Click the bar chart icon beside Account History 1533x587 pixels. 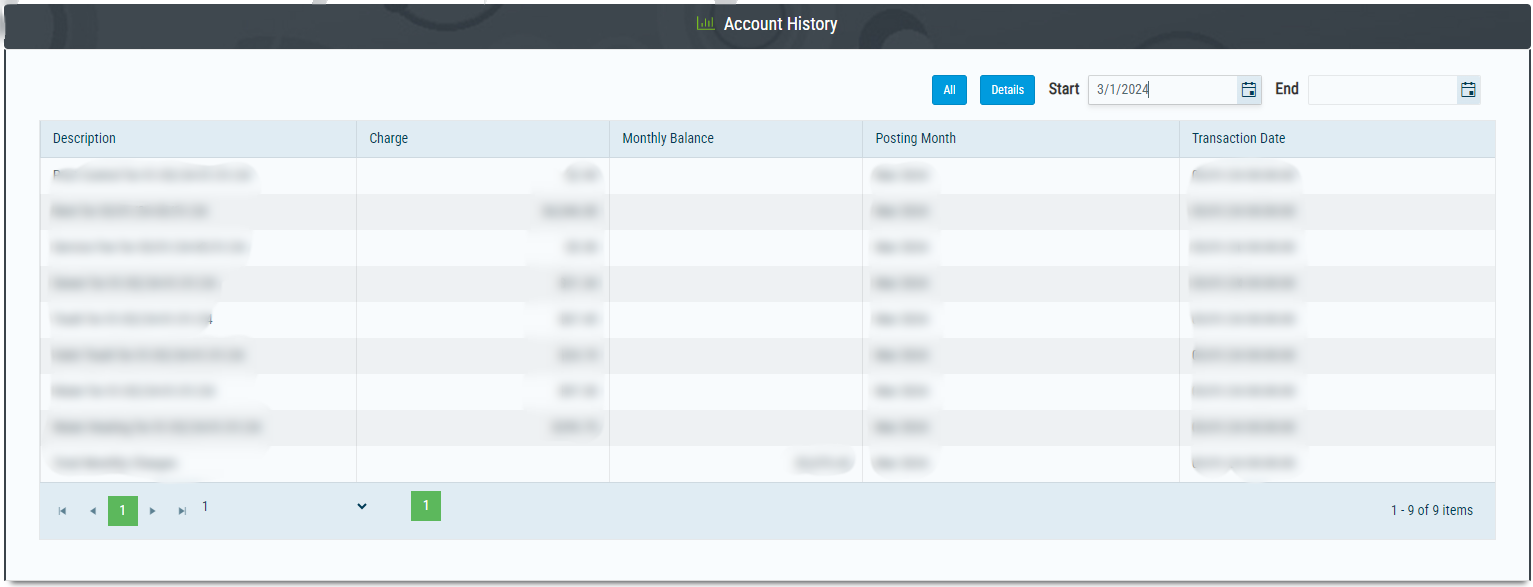(x=703, y=23)
